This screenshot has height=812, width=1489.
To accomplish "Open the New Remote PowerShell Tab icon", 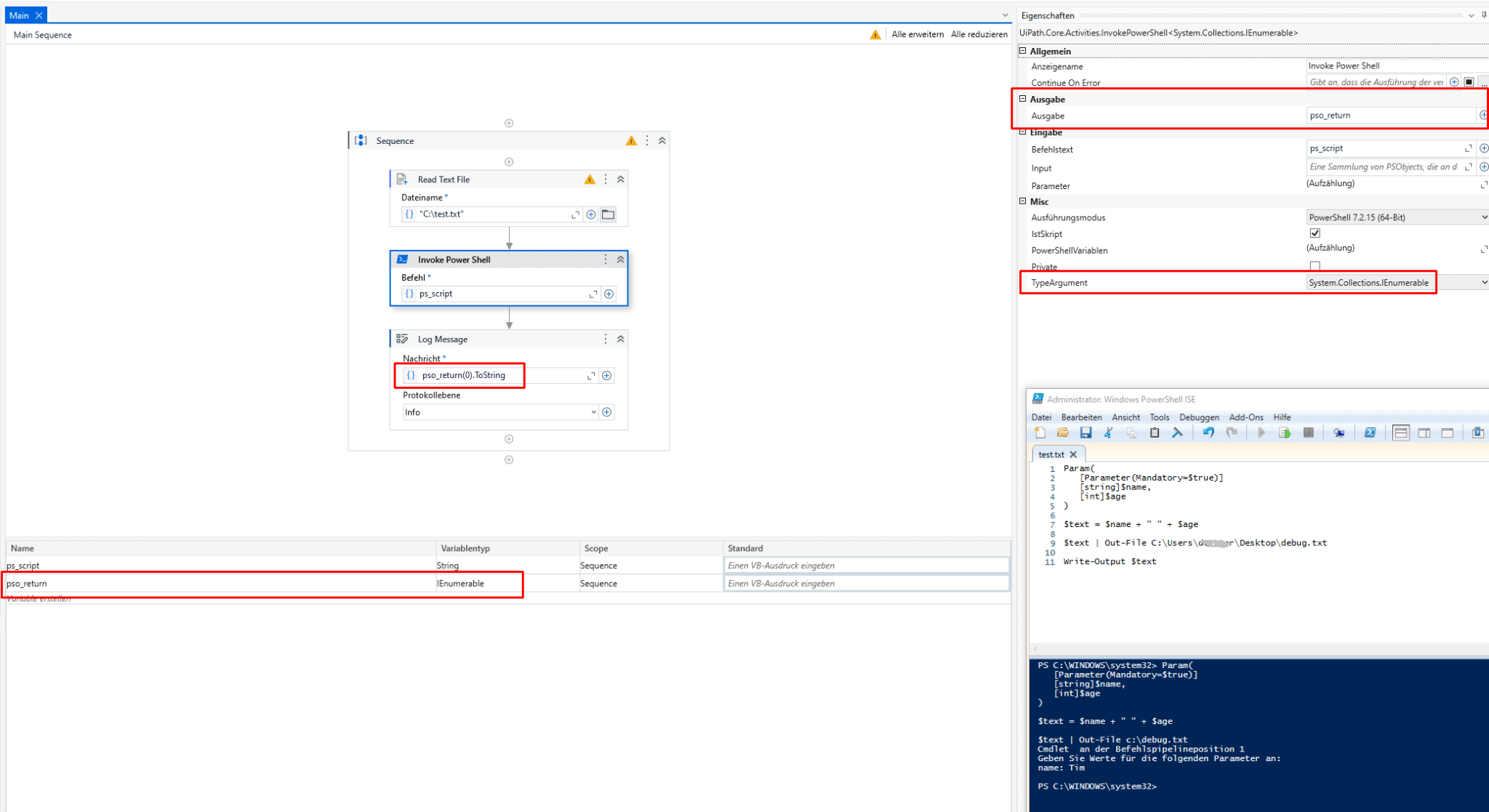I will [x=1338, y=433].
